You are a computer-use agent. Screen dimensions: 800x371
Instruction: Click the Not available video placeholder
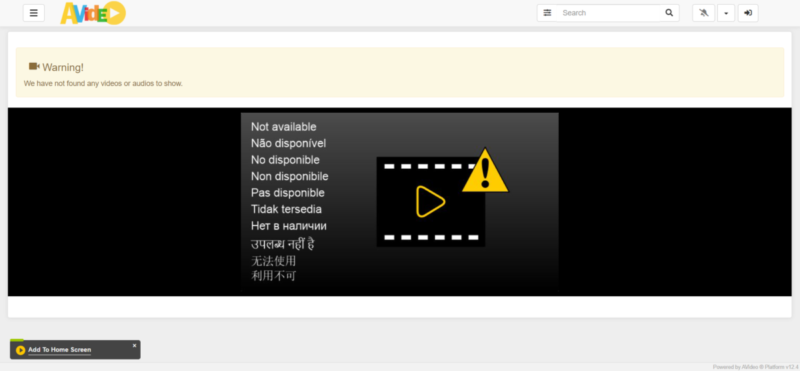[399, 202]
